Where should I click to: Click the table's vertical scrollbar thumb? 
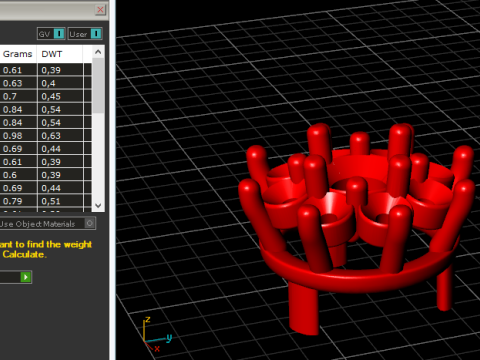98,86
